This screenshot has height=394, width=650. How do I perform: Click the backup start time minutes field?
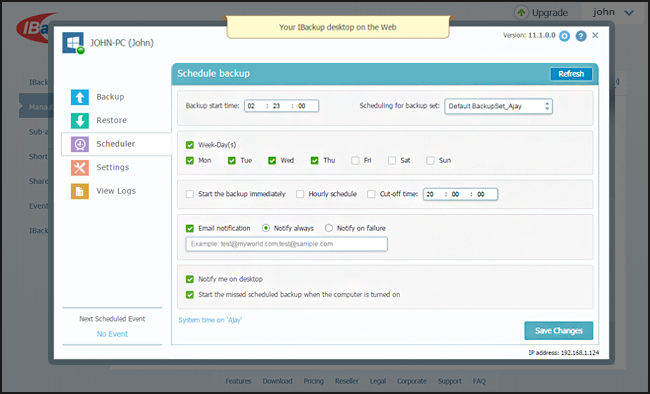276,106
